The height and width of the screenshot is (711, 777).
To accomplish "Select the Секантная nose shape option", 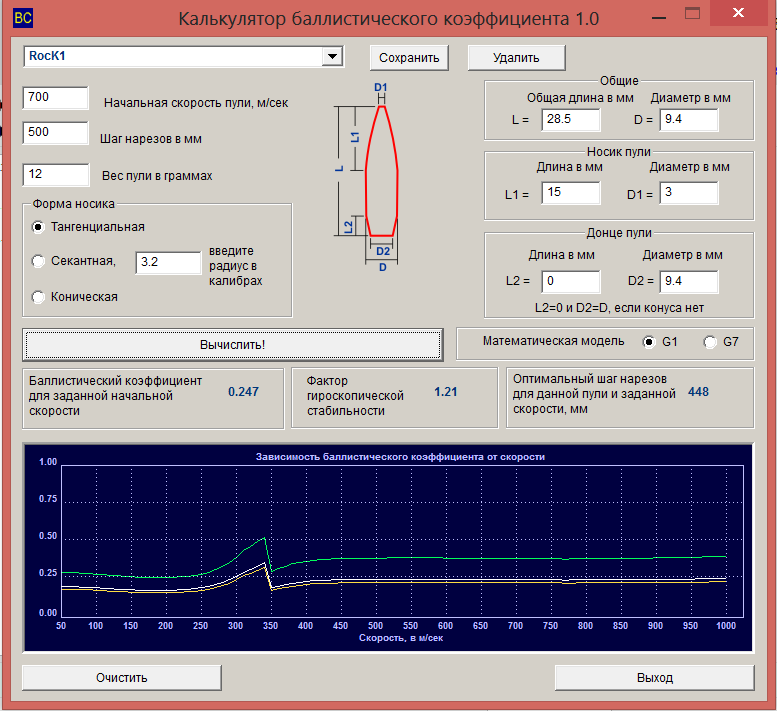I will coord(39,262).
